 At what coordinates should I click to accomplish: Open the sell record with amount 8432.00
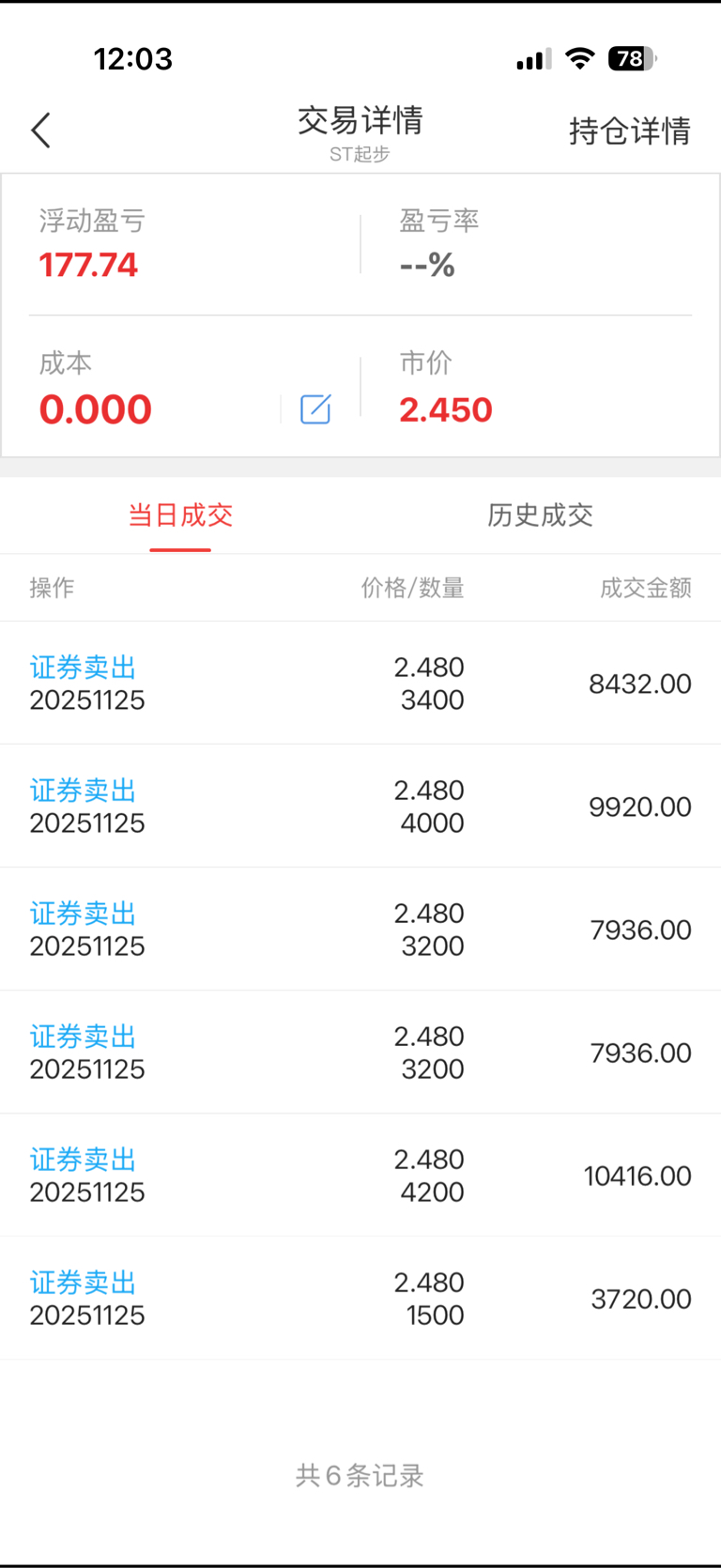360,684
